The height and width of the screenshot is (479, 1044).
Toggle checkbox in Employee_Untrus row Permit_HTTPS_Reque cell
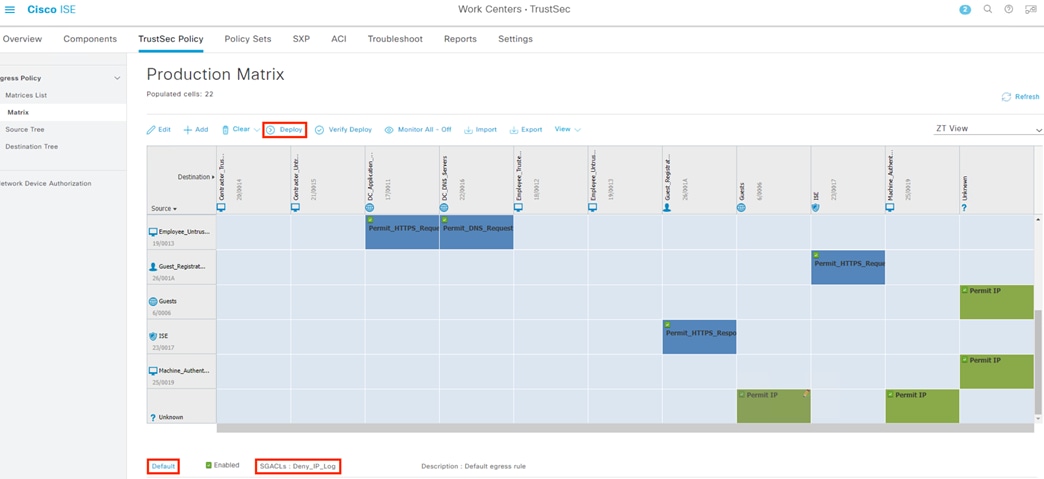coord(370,220)
